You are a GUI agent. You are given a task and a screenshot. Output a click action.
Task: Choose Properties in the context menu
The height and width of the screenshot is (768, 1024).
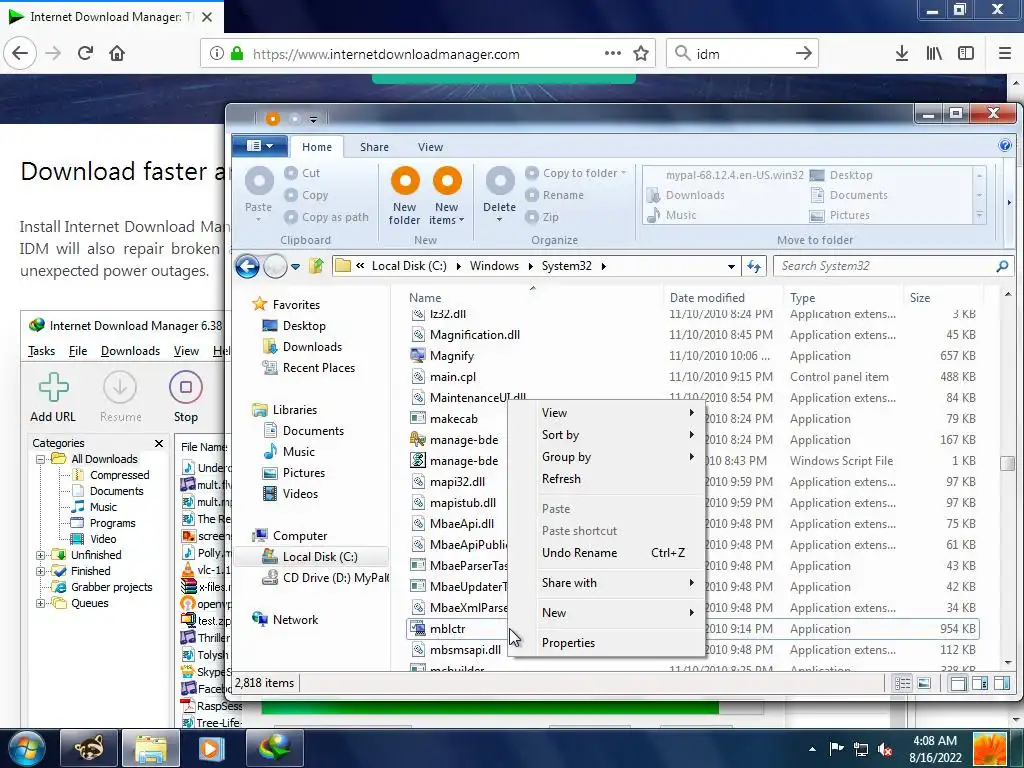click(568, 643)
